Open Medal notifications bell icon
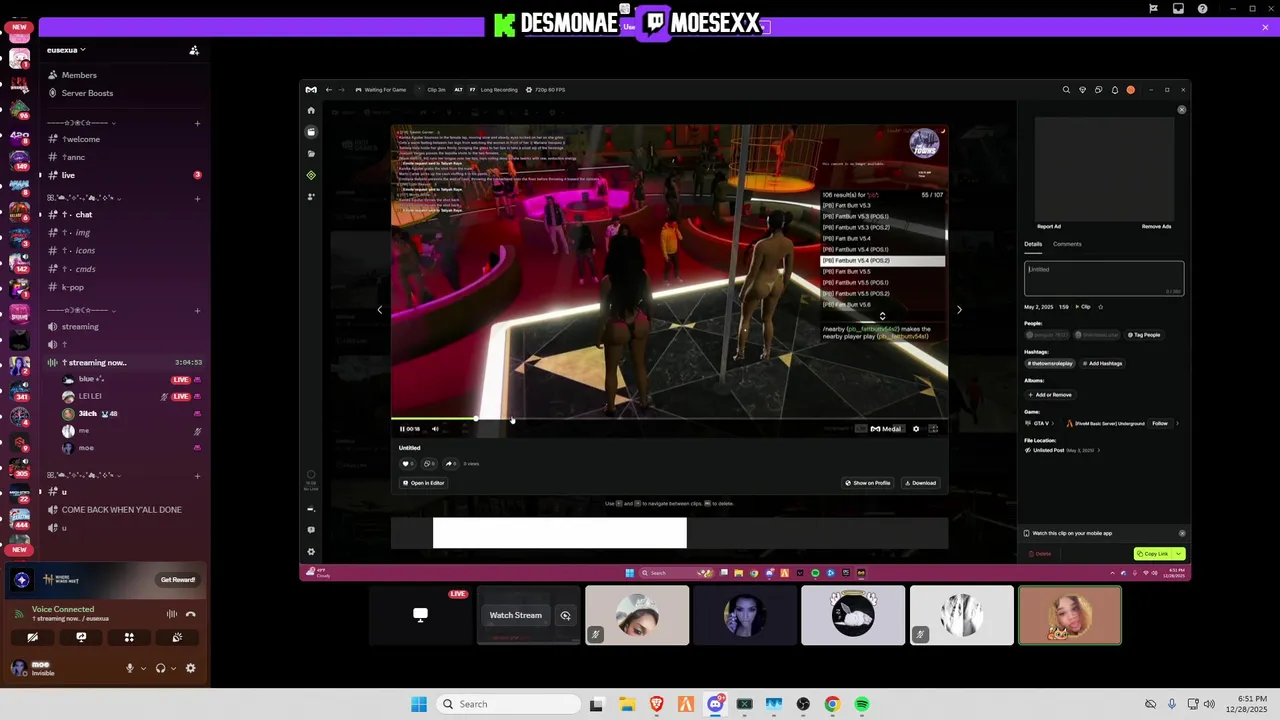 tap(1115, 90)
